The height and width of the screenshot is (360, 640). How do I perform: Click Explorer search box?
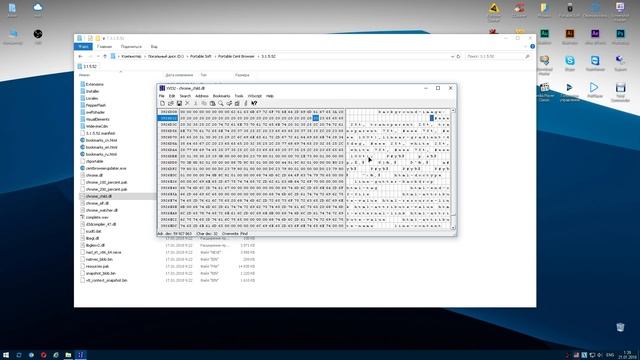(x=498, y=56)
